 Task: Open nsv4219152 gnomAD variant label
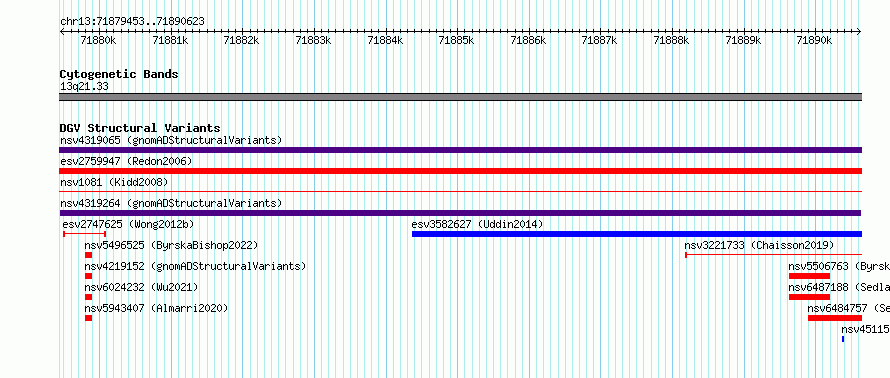coord(195,266)
